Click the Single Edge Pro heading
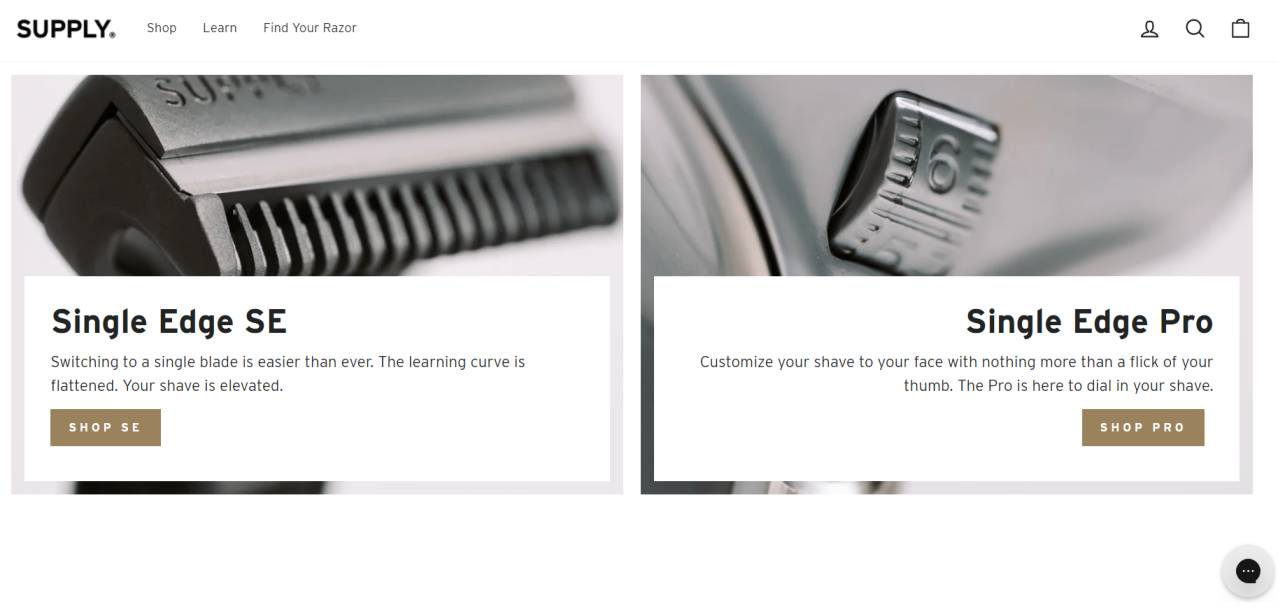 (x=1089, y=322)
